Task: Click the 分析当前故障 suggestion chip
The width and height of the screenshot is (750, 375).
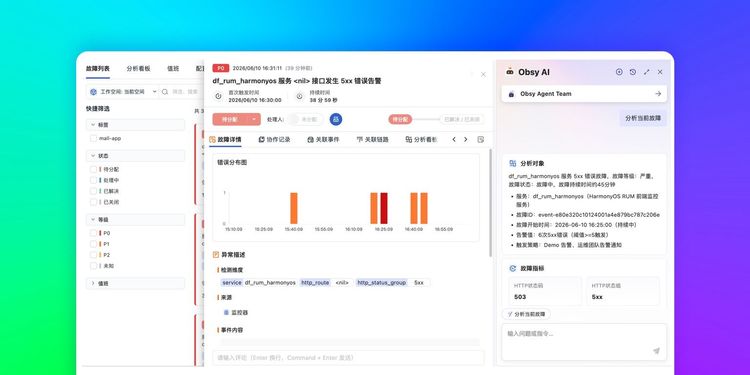Action: pos(526,314)
